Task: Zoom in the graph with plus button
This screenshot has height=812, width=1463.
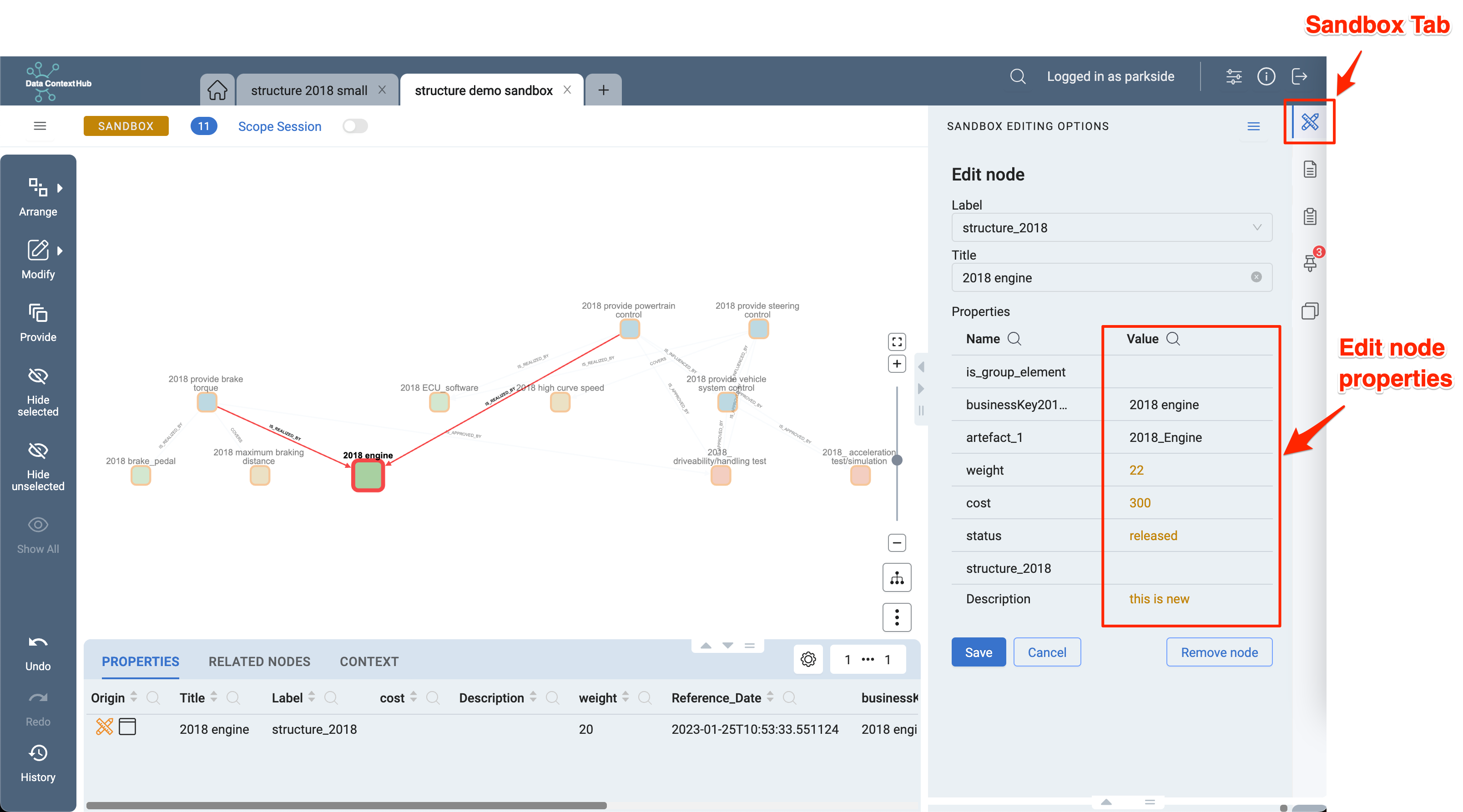Action: pos(897,364)
